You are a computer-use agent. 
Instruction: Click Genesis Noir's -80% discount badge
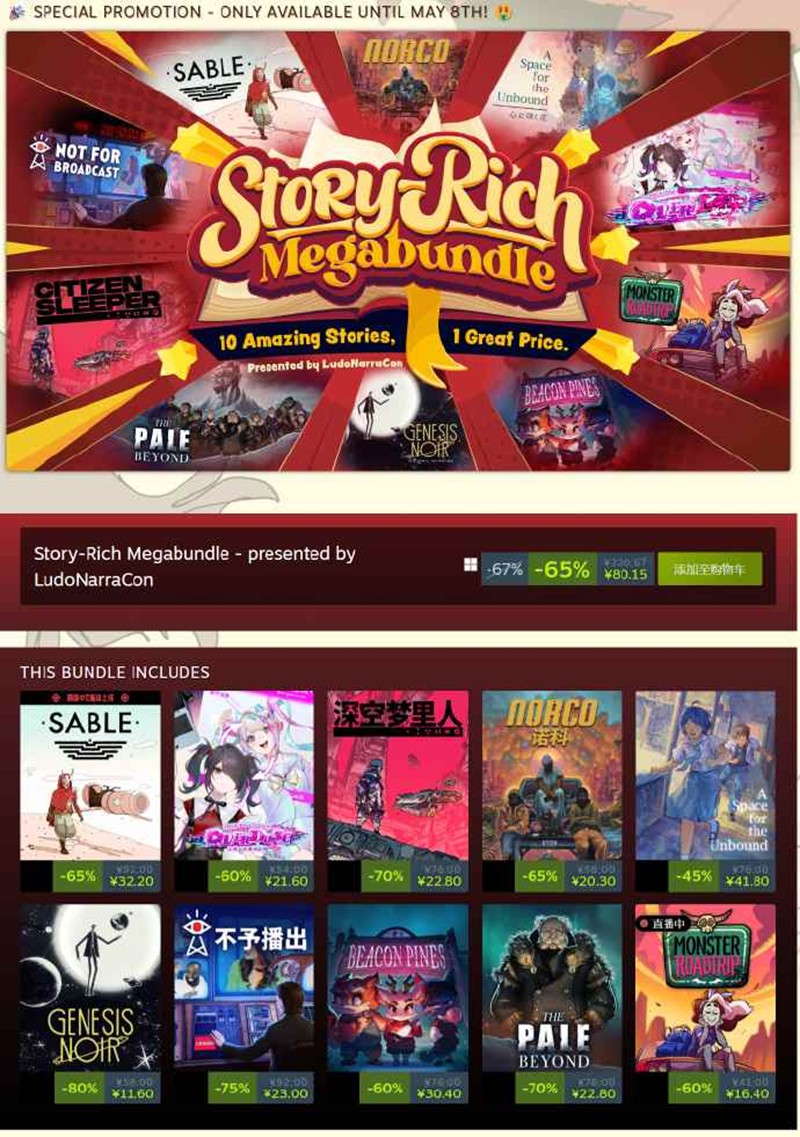pos(79,1088)
